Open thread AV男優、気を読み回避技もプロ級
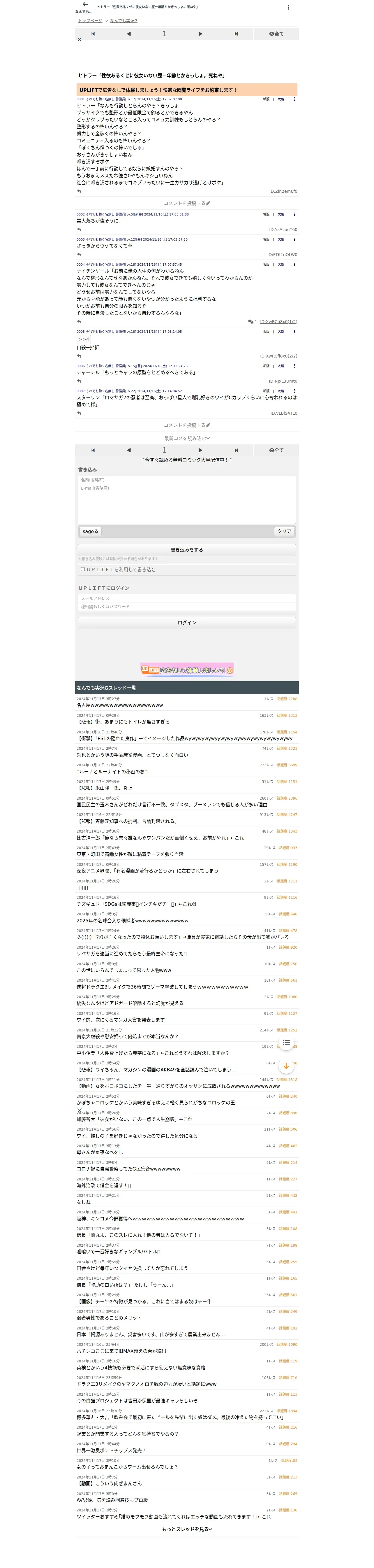This screenshot has height=1568, width=374. 112,1500
